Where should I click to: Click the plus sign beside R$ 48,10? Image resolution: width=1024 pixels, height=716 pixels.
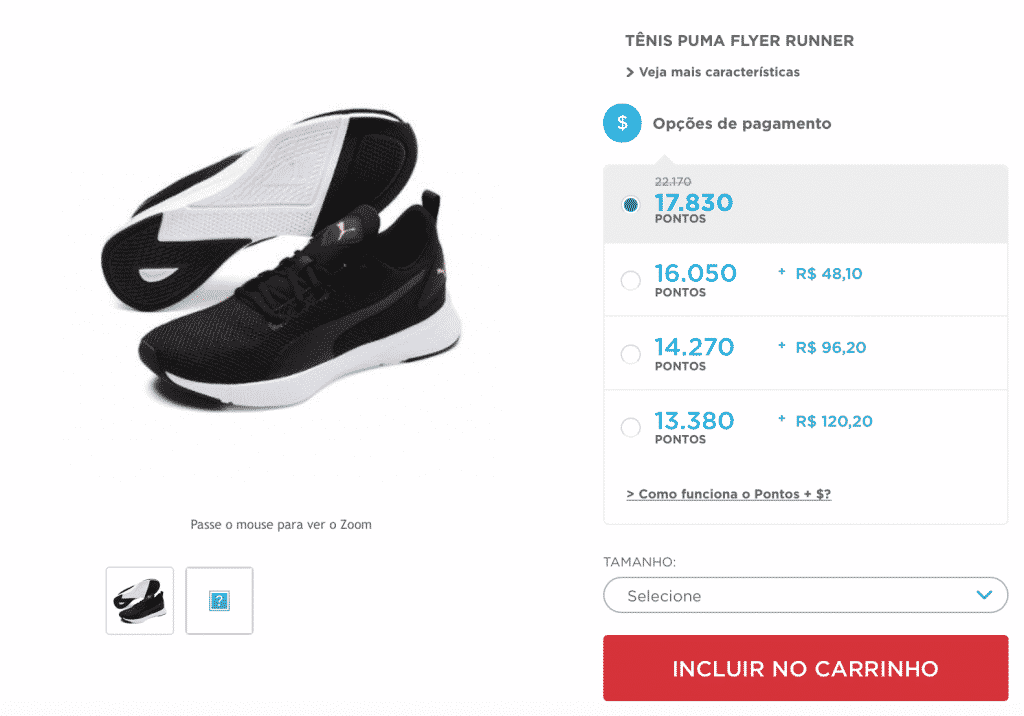[x=782, y=272]
